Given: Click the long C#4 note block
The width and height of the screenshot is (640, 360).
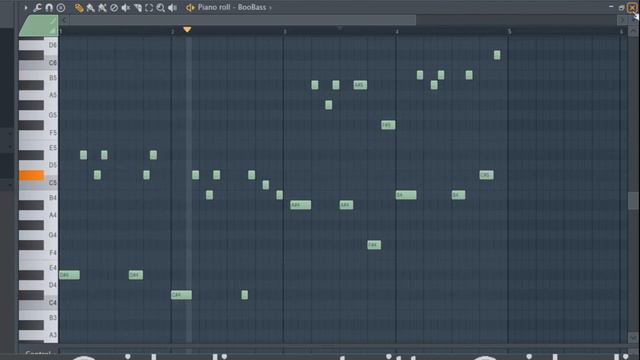Looking at the screenshot, I should click(181, 295).
